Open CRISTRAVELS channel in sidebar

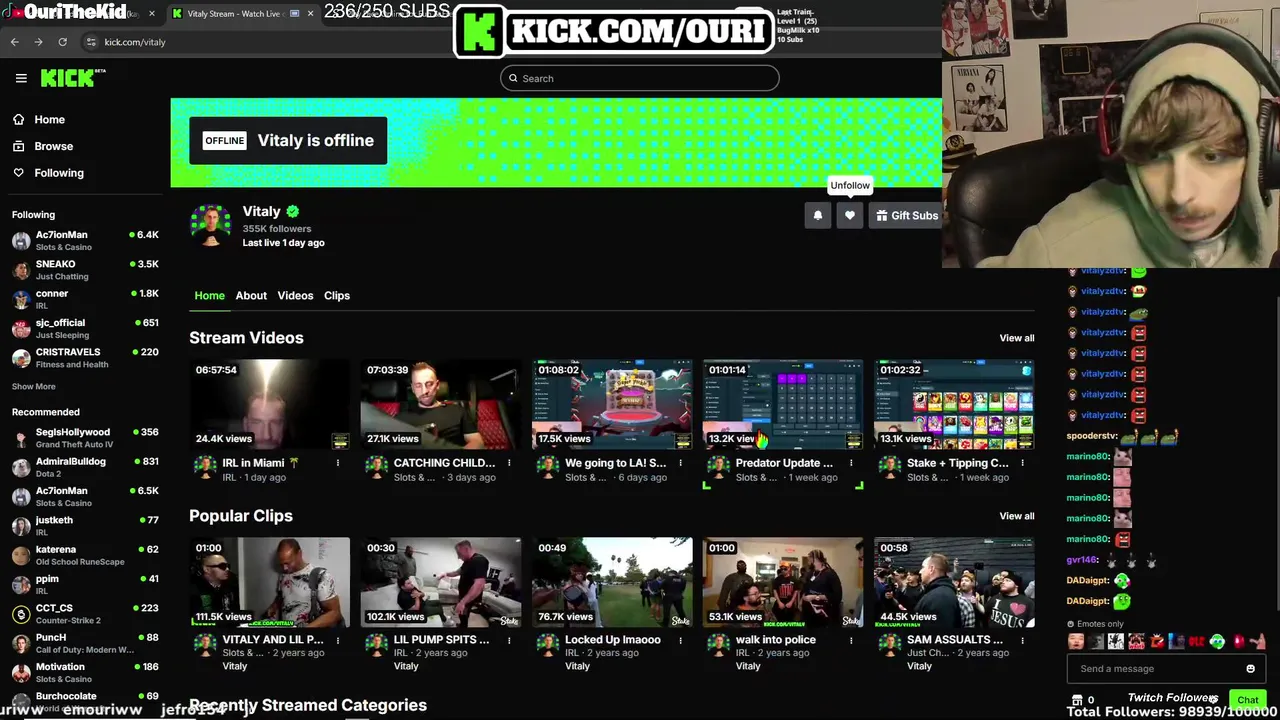pos(85,358)
